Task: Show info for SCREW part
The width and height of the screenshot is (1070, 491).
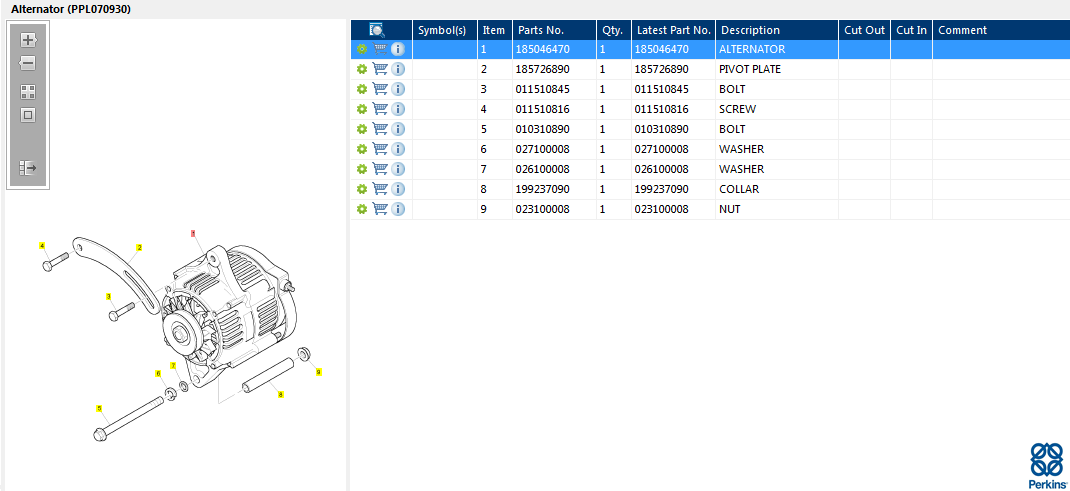Action: [x=399, y=109]
